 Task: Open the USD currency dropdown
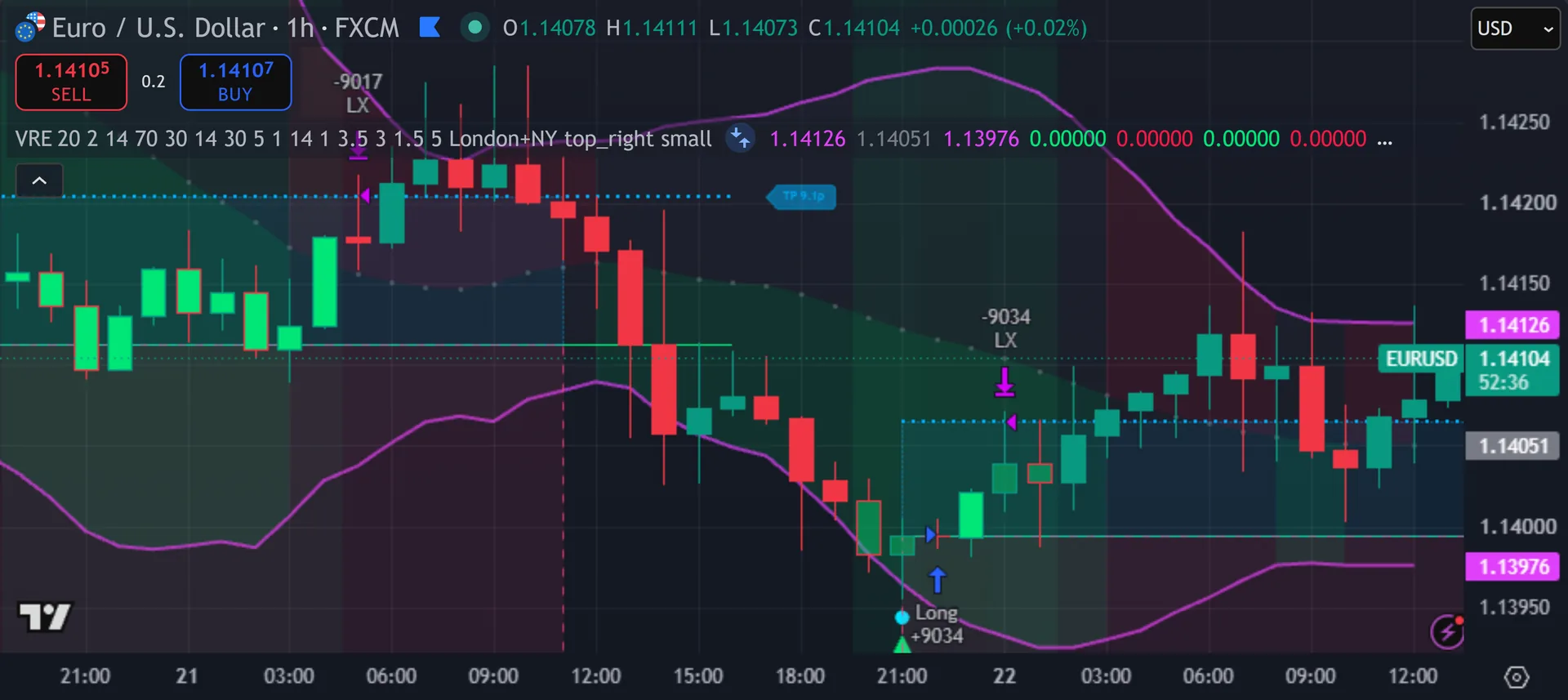click(x=1516, y=29)
